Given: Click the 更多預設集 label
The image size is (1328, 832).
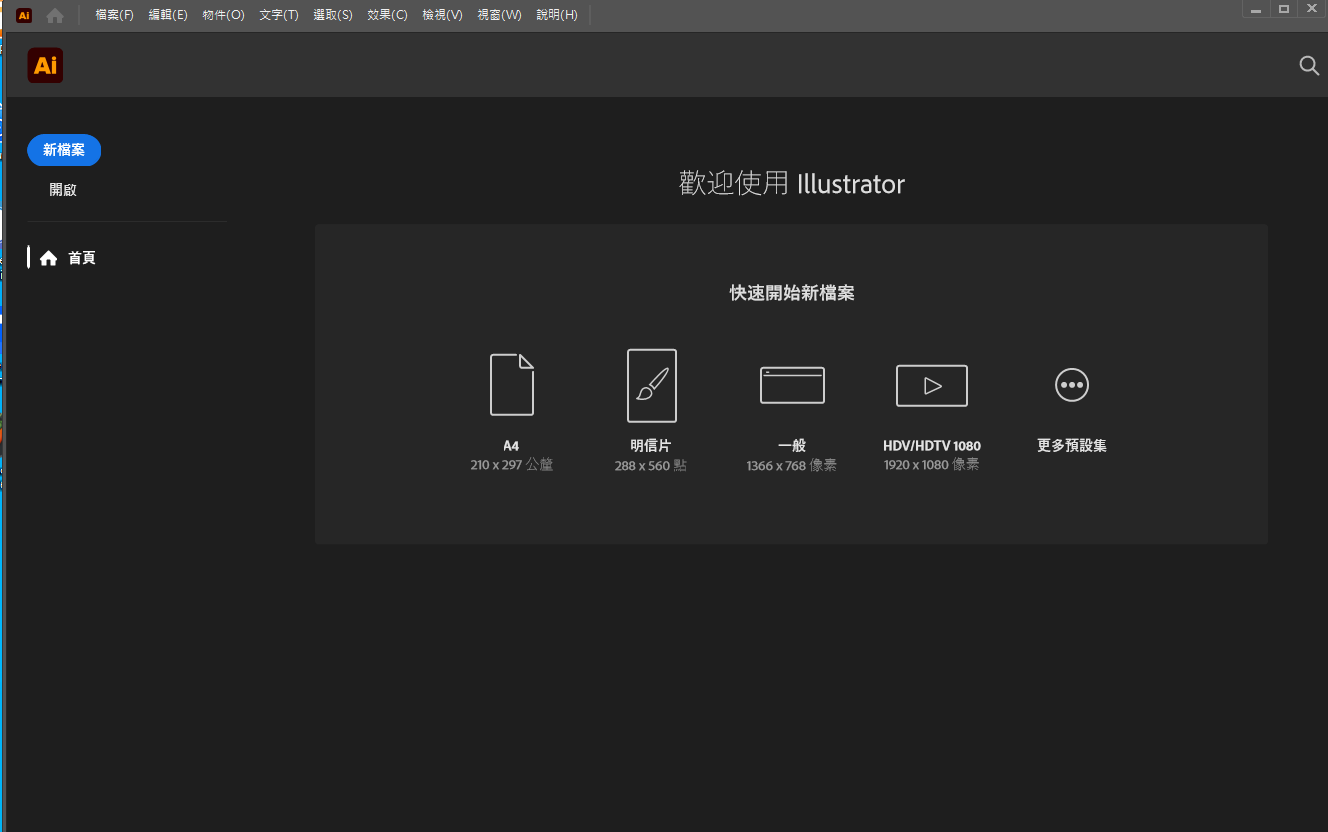Looking at the screenshot, I should pos(1072,446).
